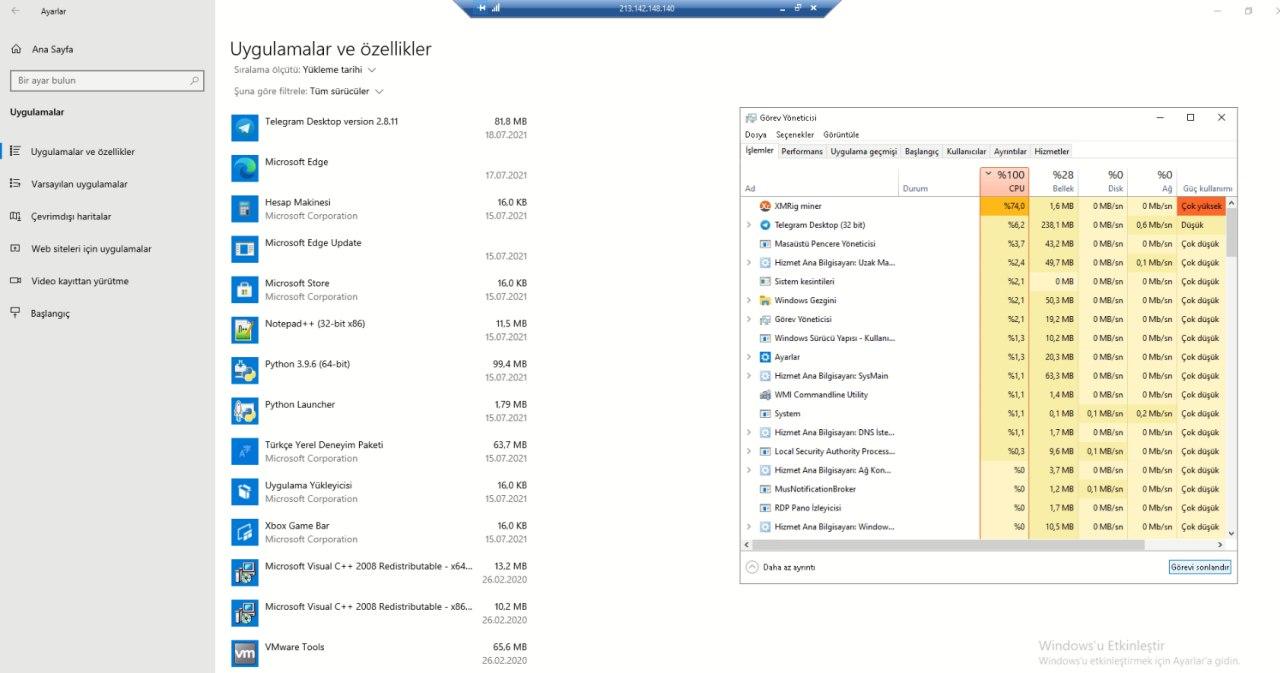Click the Microsoft Edge Update icon
Screen dimensions: 1280x673
(x=245, y=249)
